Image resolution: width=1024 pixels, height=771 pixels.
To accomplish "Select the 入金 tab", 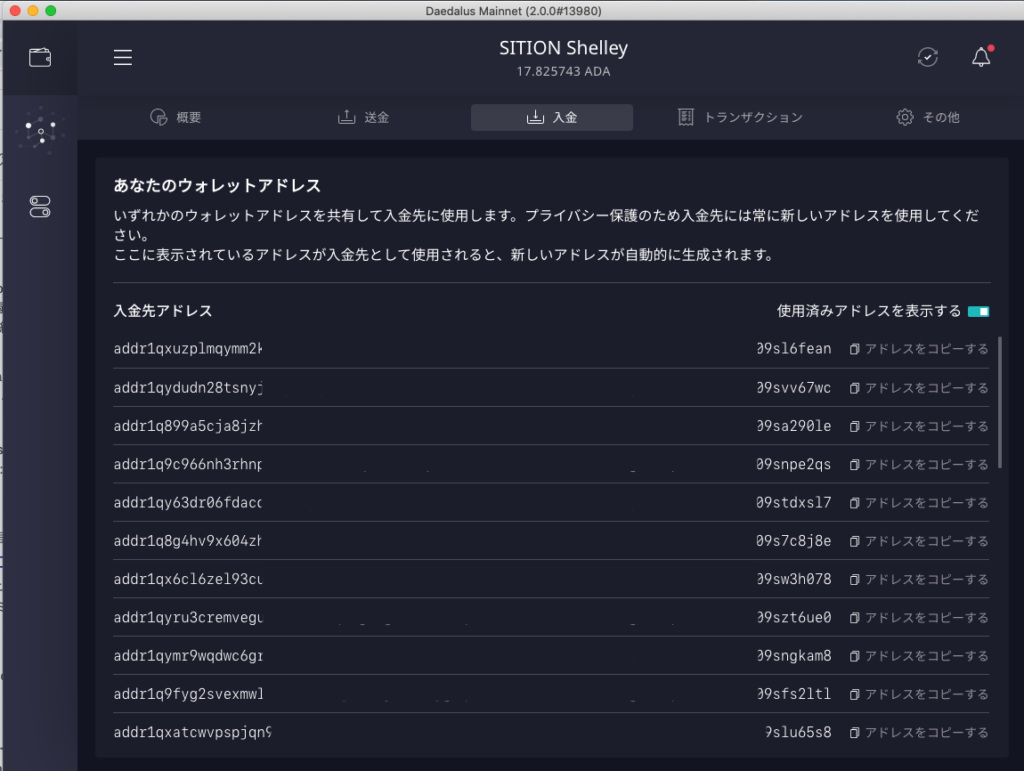I will [x=552, y=118].
